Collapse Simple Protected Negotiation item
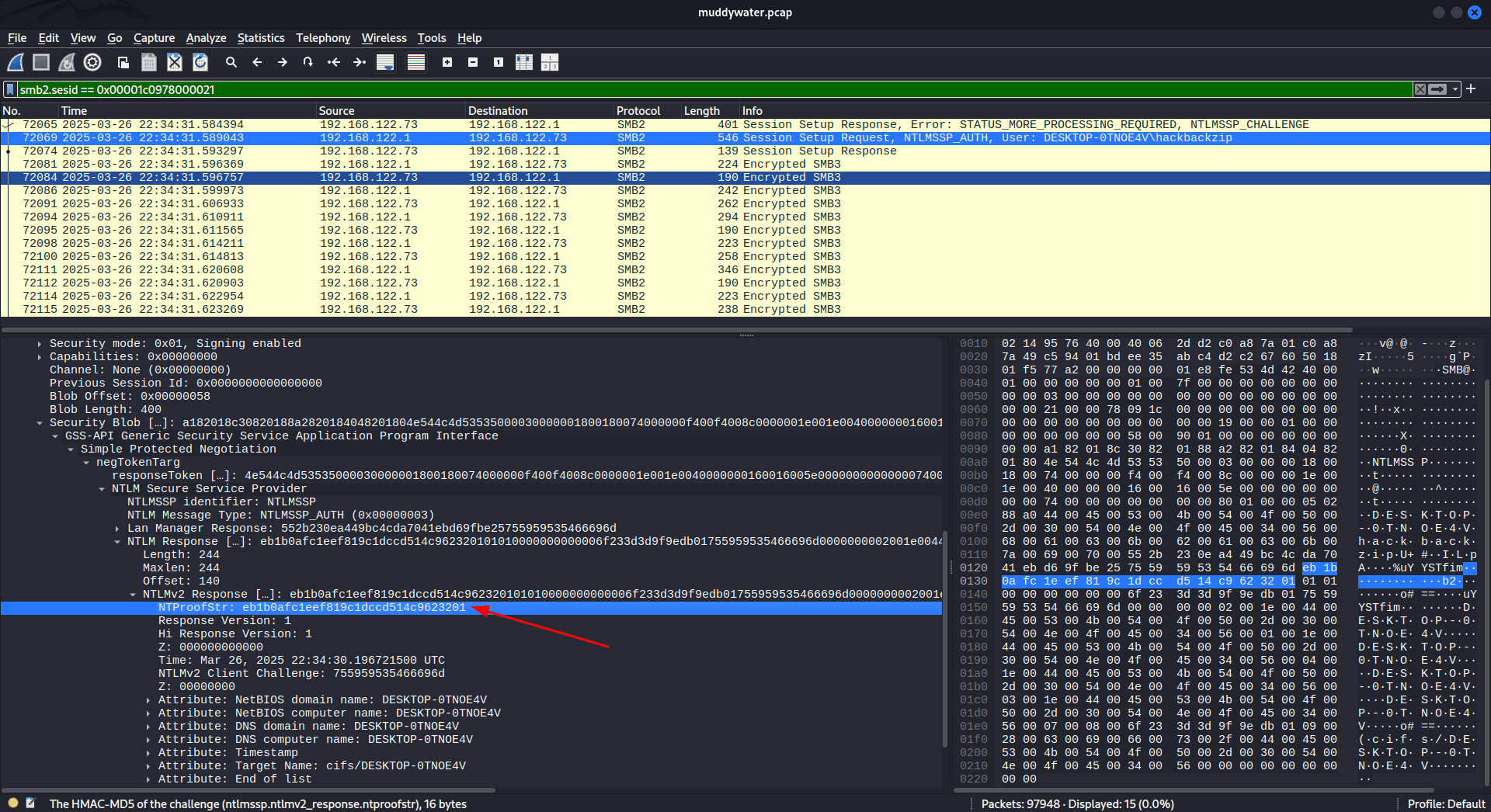 [71, 449]
